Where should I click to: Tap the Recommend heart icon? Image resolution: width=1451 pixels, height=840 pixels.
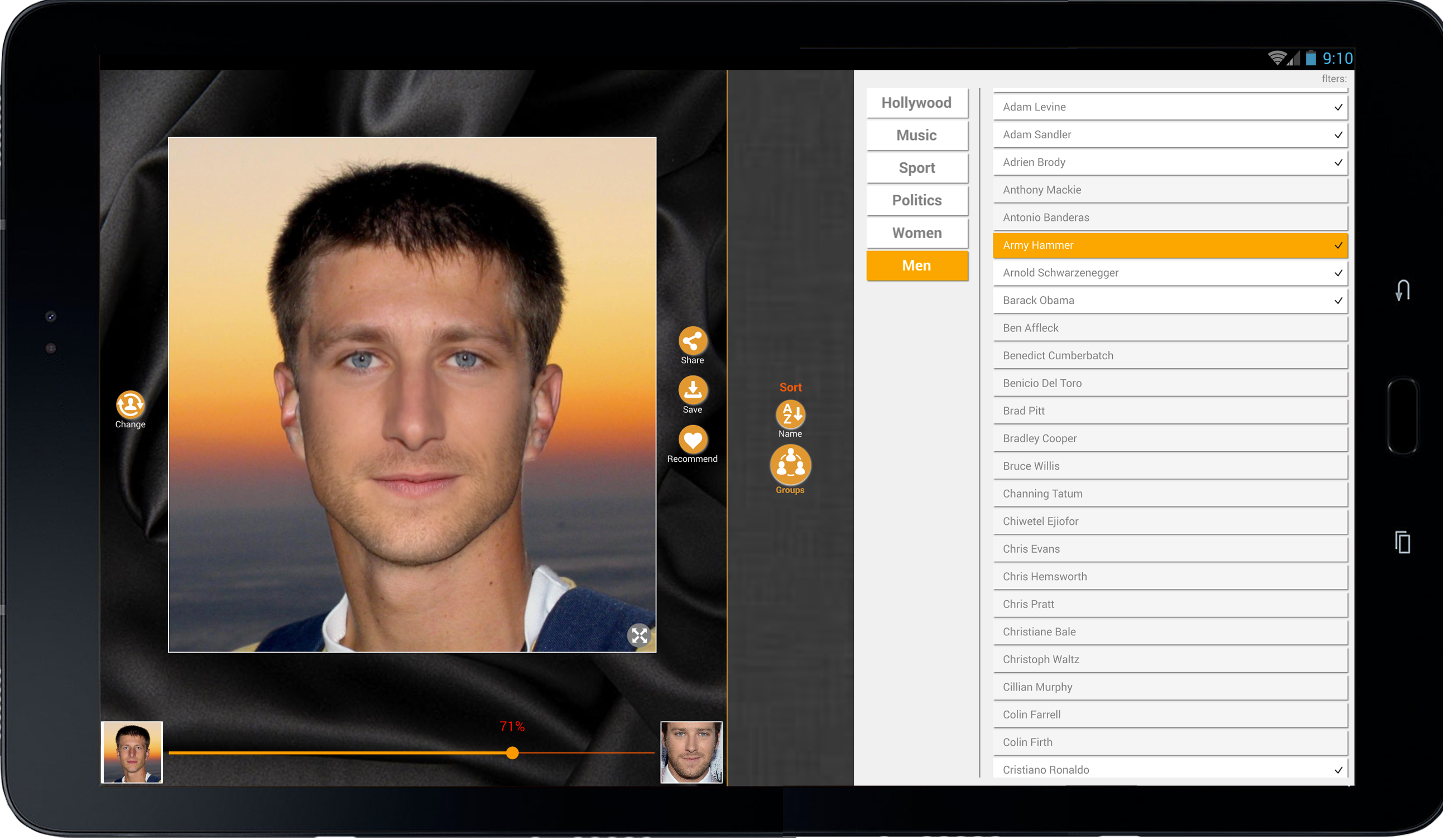[692, 440]
